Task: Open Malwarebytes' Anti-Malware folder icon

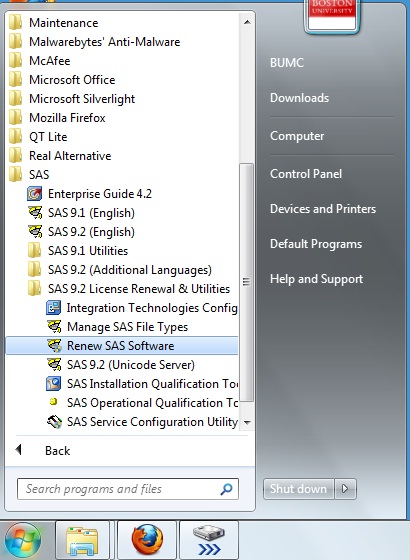Action: (x=15, y=42)
